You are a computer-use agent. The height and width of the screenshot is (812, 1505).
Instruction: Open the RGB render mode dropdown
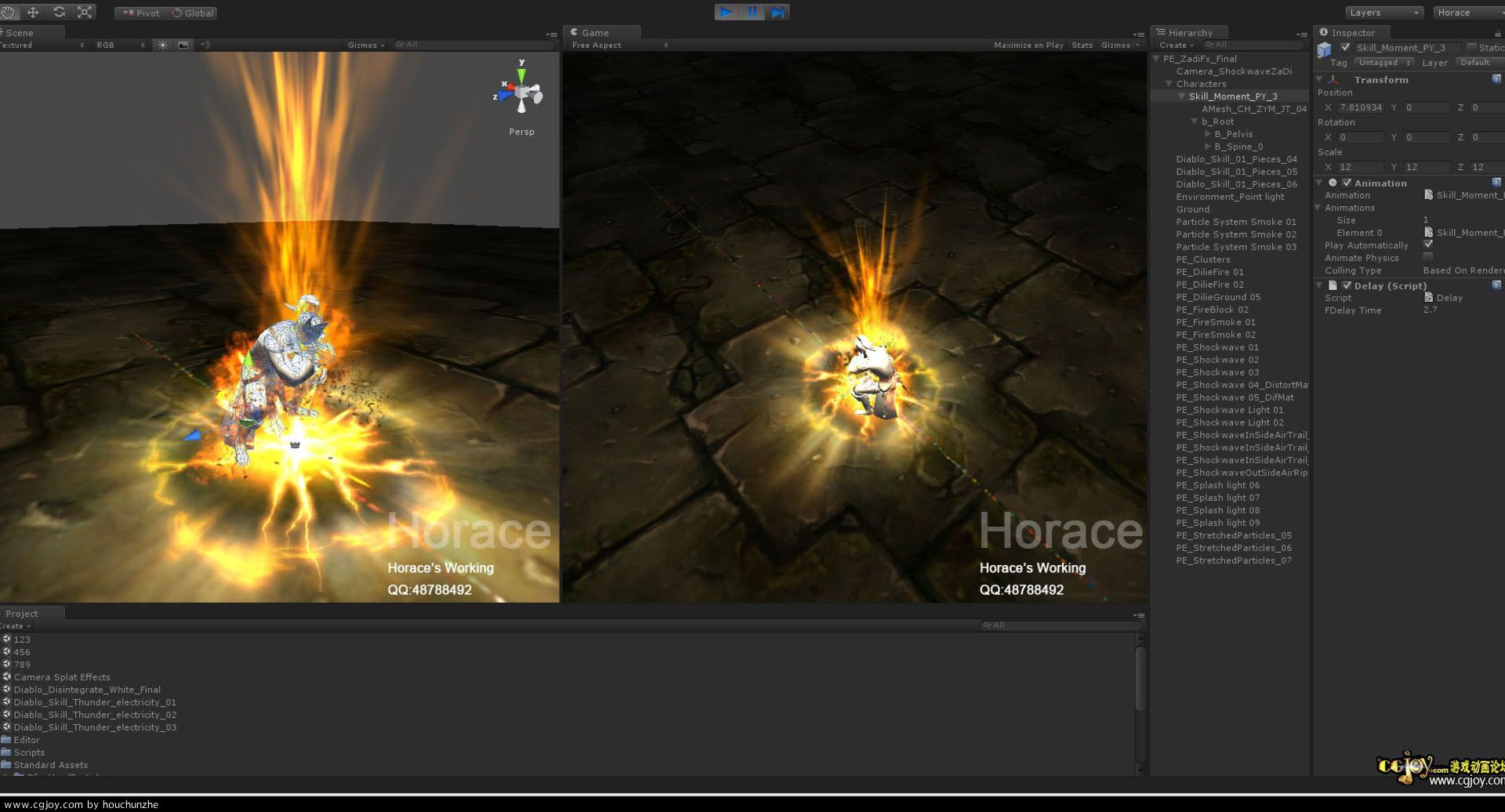tap(120, 45)
